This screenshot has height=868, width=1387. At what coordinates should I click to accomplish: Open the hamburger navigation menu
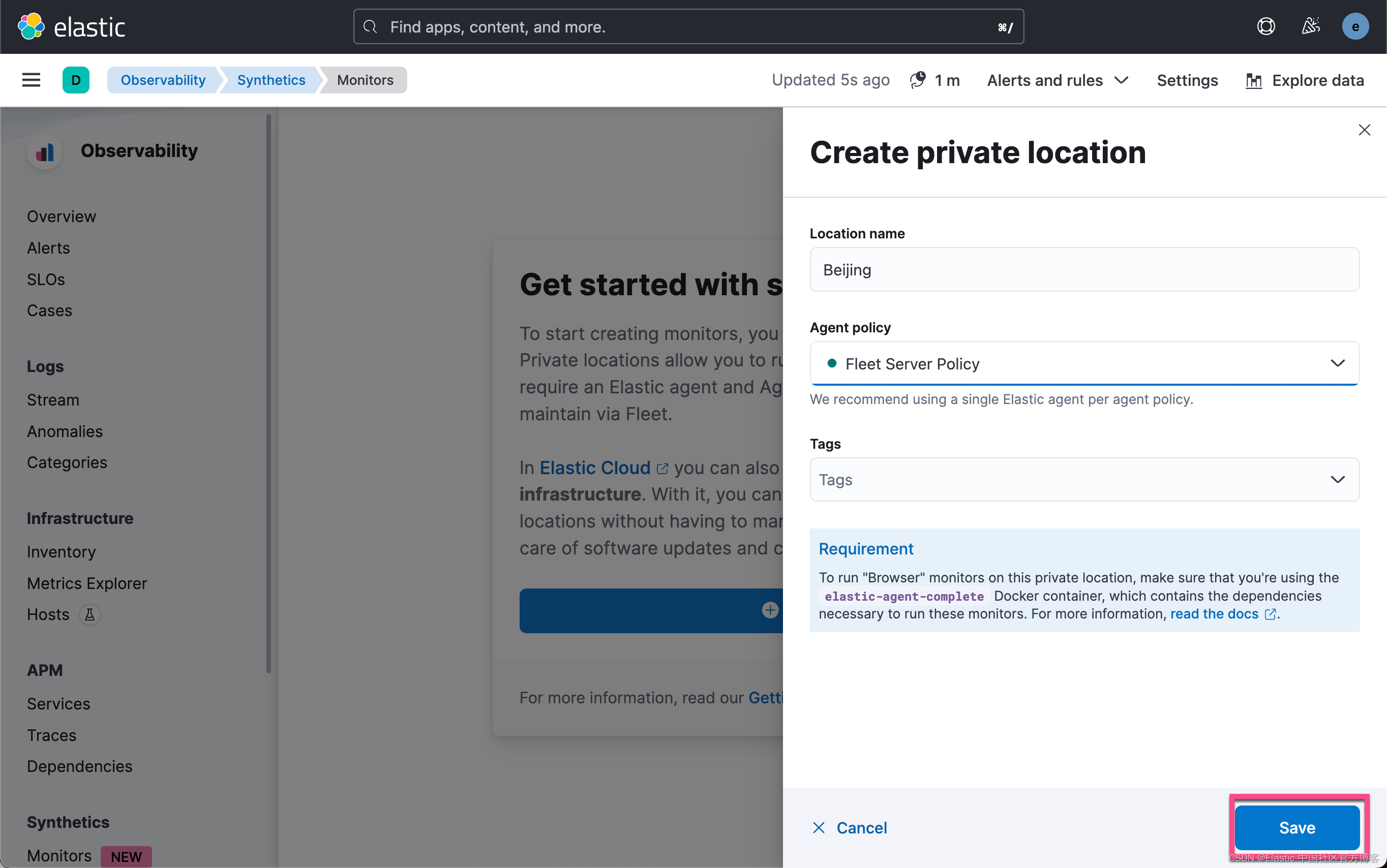coord(31,80)
